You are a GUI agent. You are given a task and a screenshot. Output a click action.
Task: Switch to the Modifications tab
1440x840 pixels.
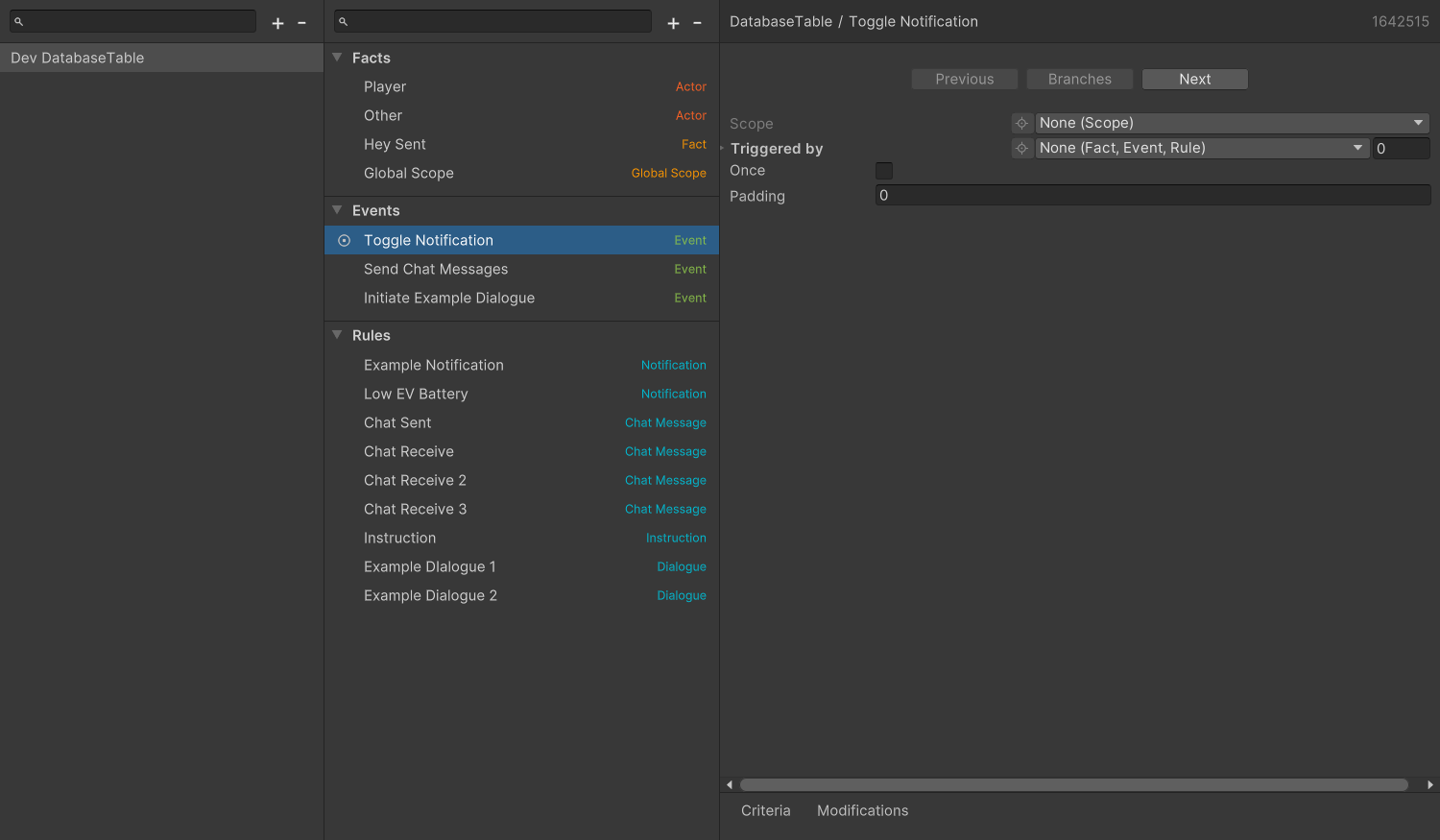click(x=863, y=811)
